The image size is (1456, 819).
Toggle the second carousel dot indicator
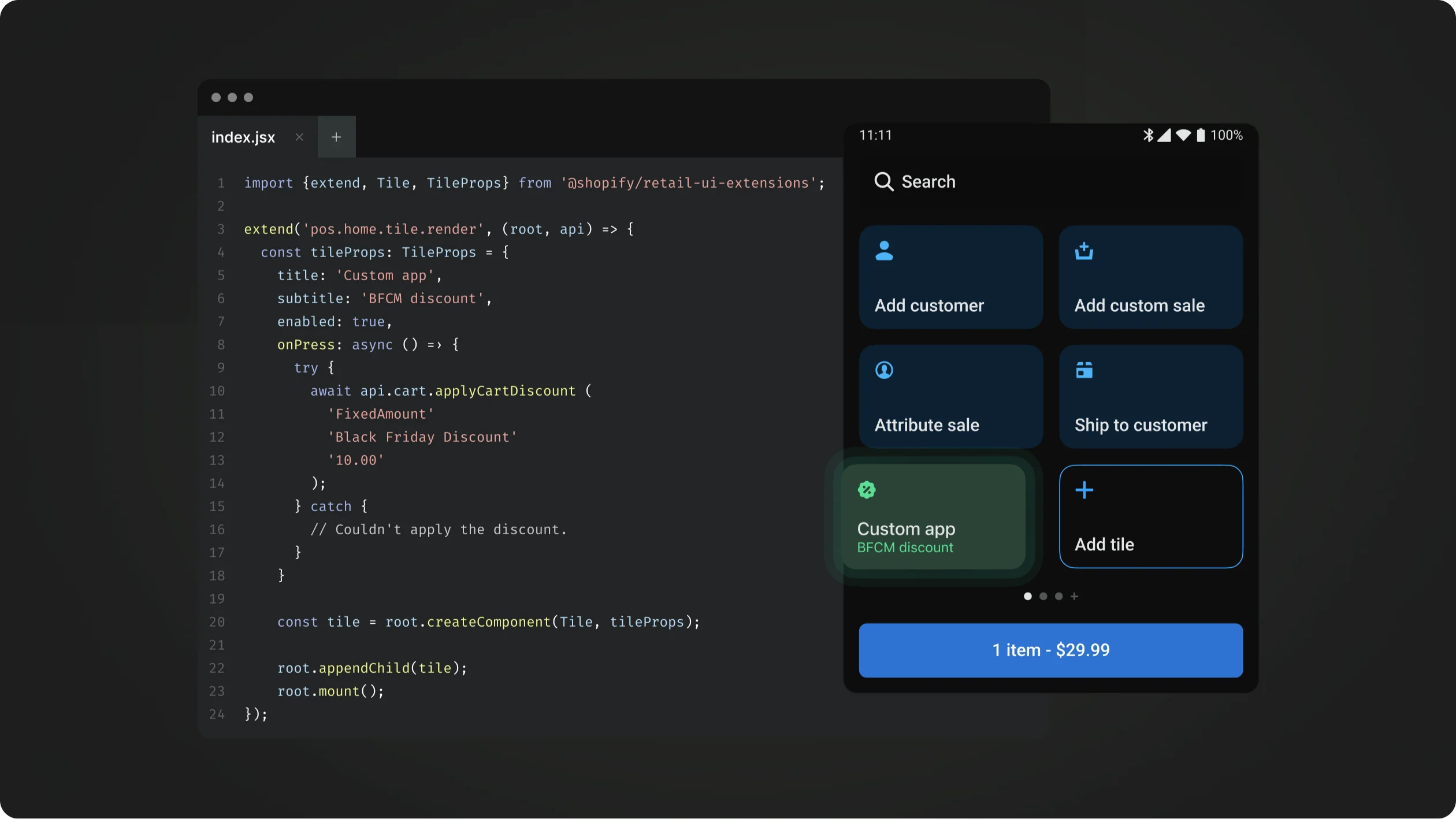coord(1043,597)
